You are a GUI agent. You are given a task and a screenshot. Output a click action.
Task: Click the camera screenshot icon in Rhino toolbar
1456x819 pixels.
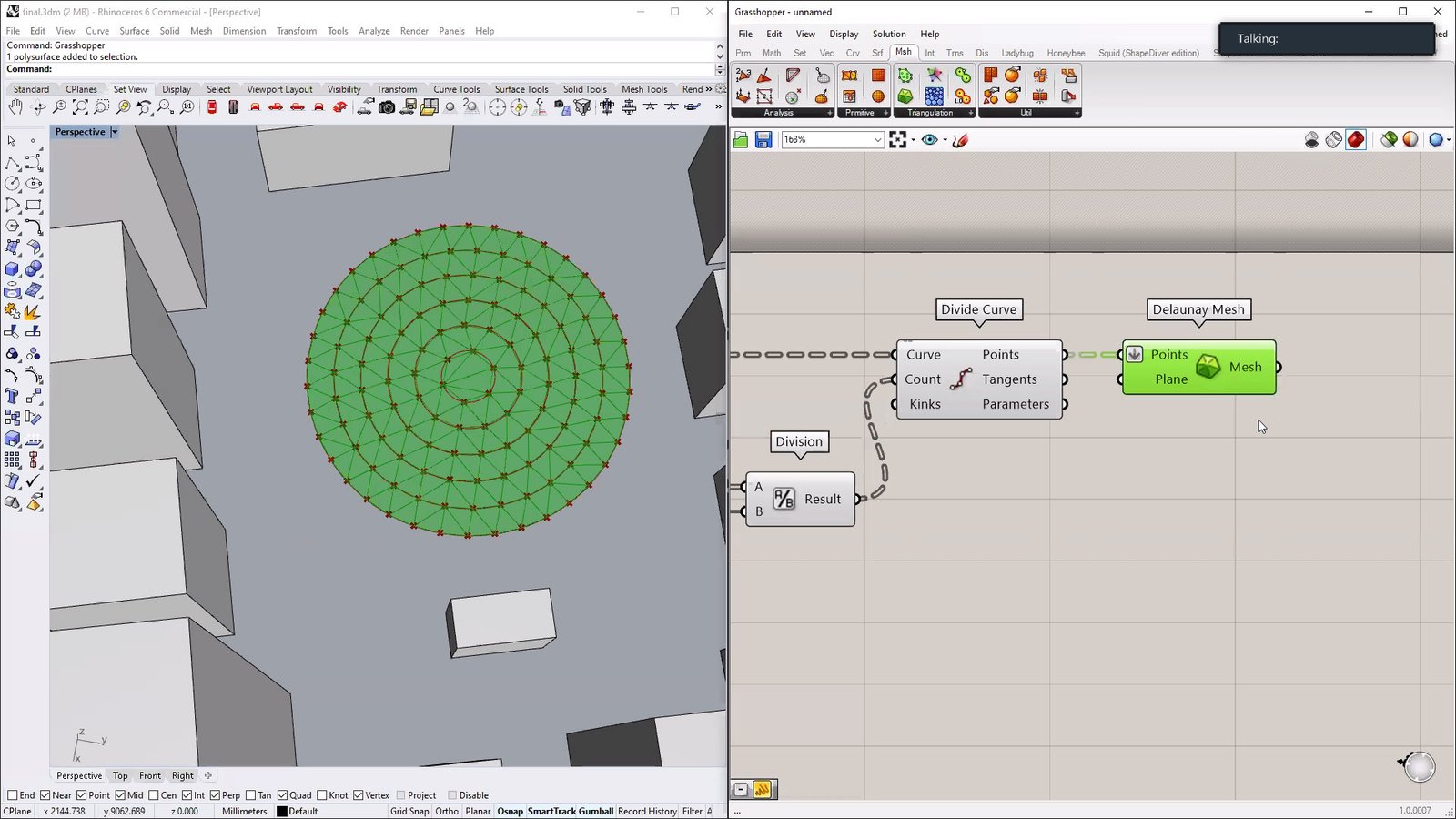tap(387, 107)
